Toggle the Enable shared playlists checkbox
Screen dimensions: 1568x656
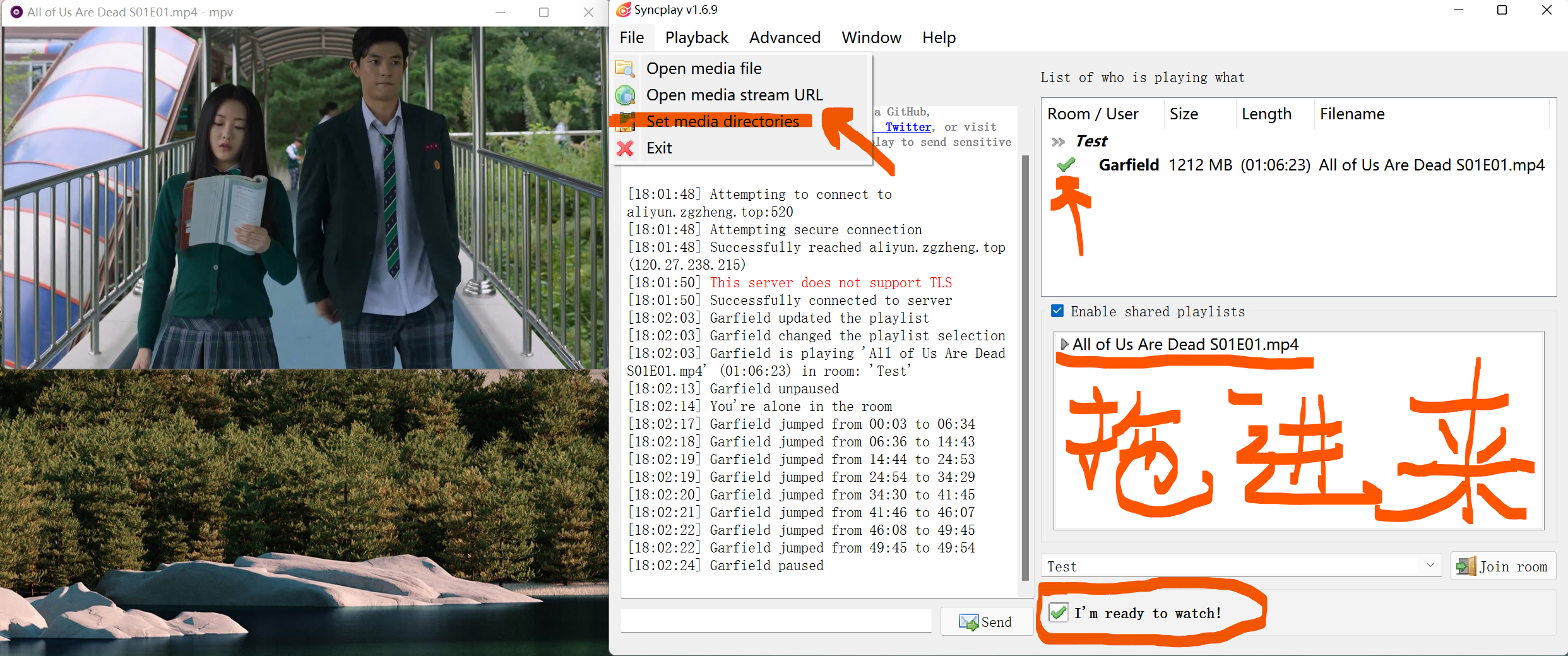pyautogui.click(x=1057, y=311)
